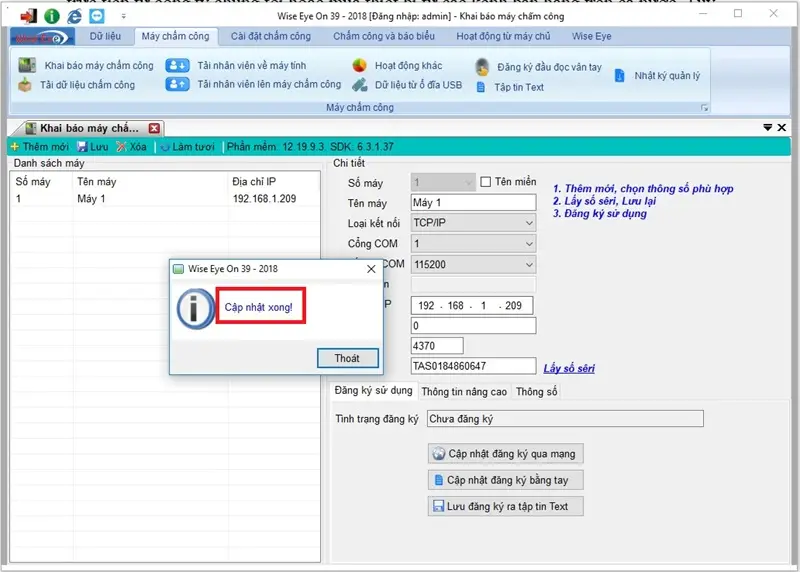Click Tải nhân viên về máy tính
This screenshot has height=572, width=800.
tap(250, 65)
